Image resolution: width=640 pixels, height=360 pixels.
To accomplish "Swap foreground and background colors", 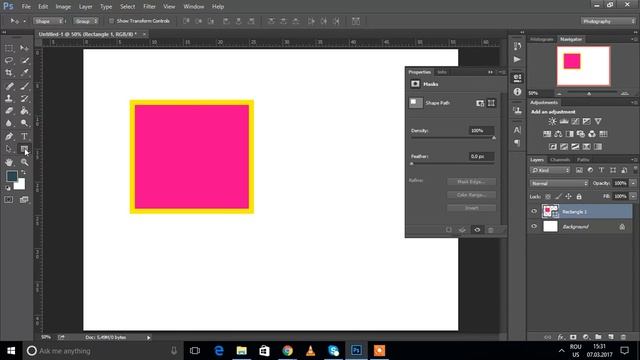I will coord(23,173).
